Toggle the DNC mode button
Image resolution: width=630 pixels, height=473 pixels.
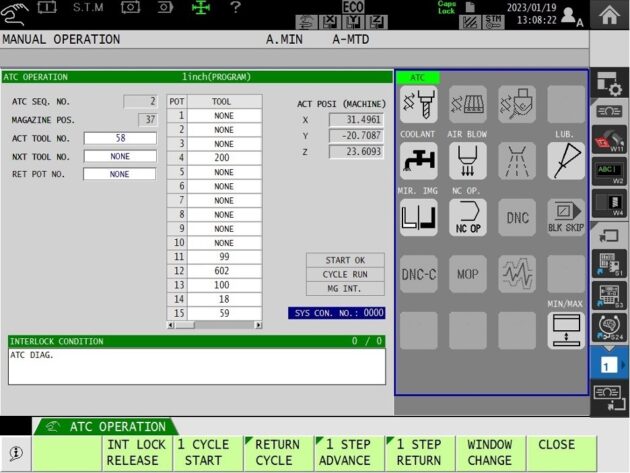517,217
